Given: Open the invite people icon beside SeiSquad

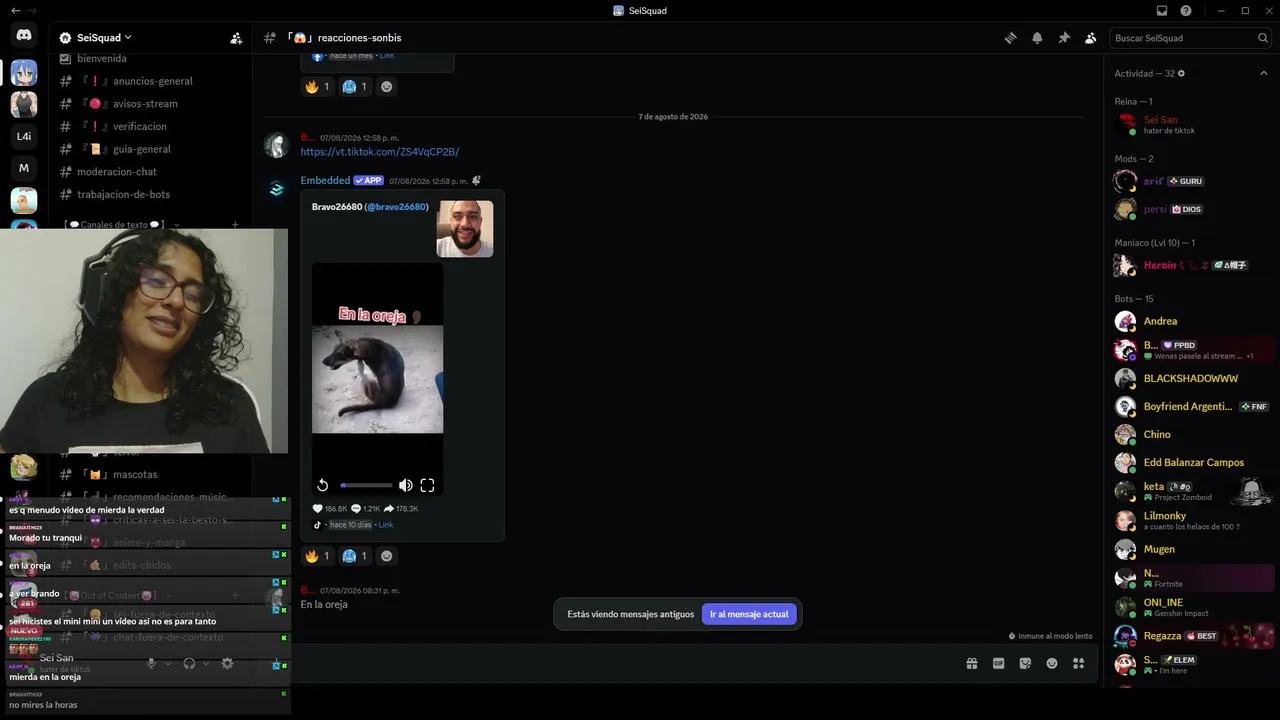Looking at the screenshot, I should (x=236, y=38).
